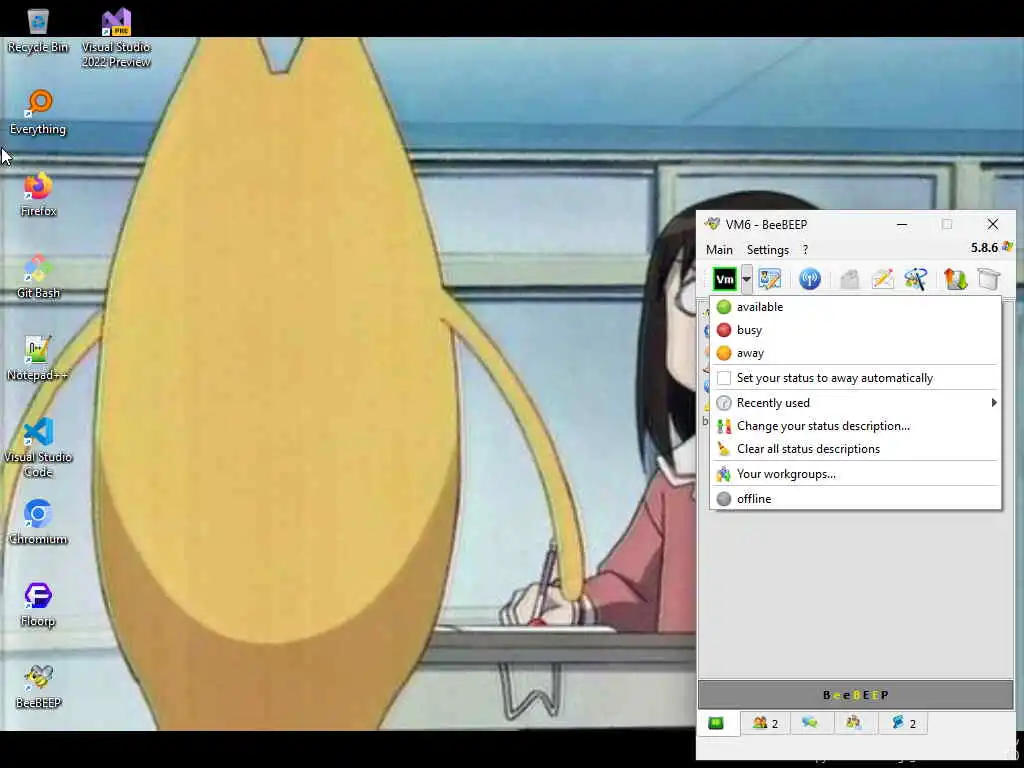Click the blue broadcast antenna icon

810,280
